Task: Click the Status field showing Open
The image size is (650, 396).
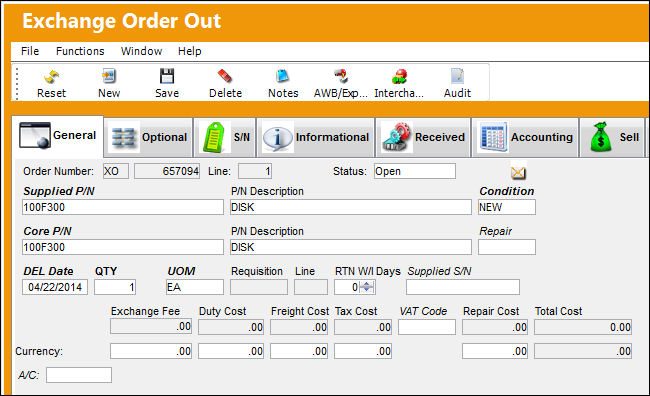Action: 415,171
